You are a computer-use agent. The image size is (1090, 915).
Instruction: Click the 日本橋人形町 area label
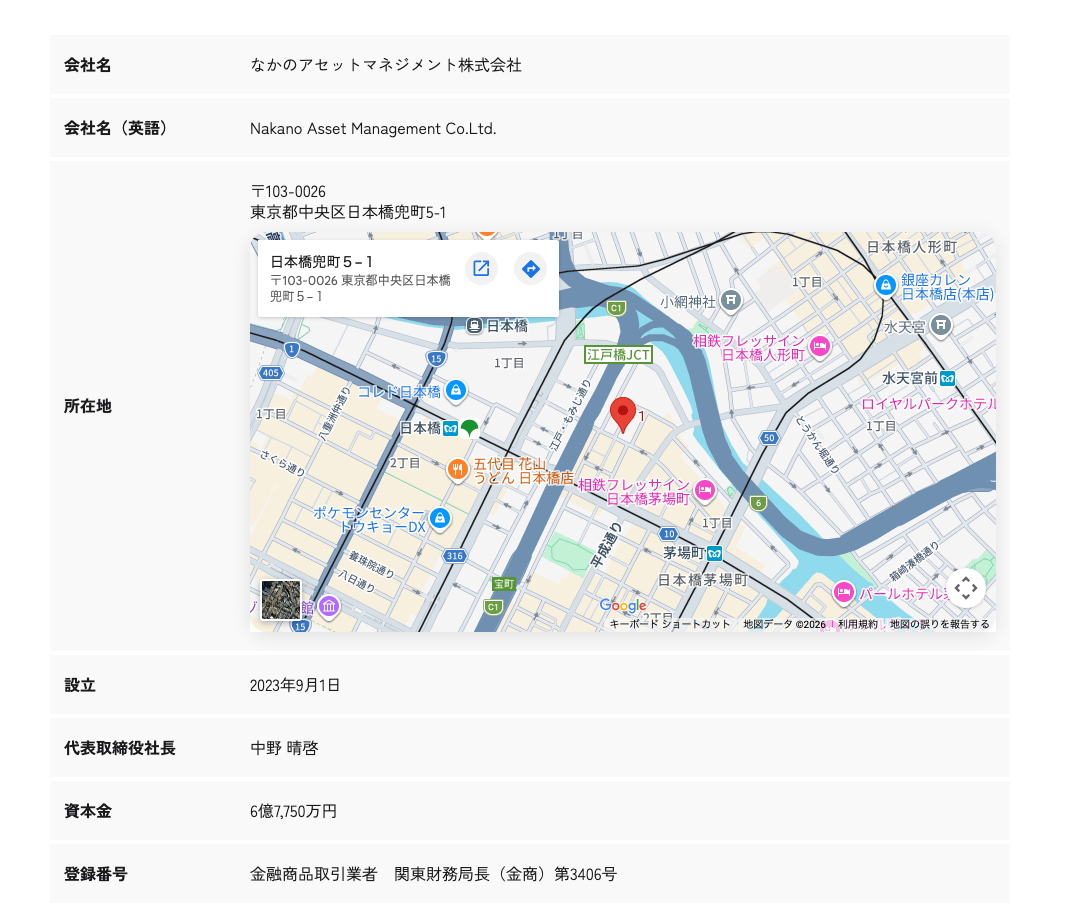[911, 247]
